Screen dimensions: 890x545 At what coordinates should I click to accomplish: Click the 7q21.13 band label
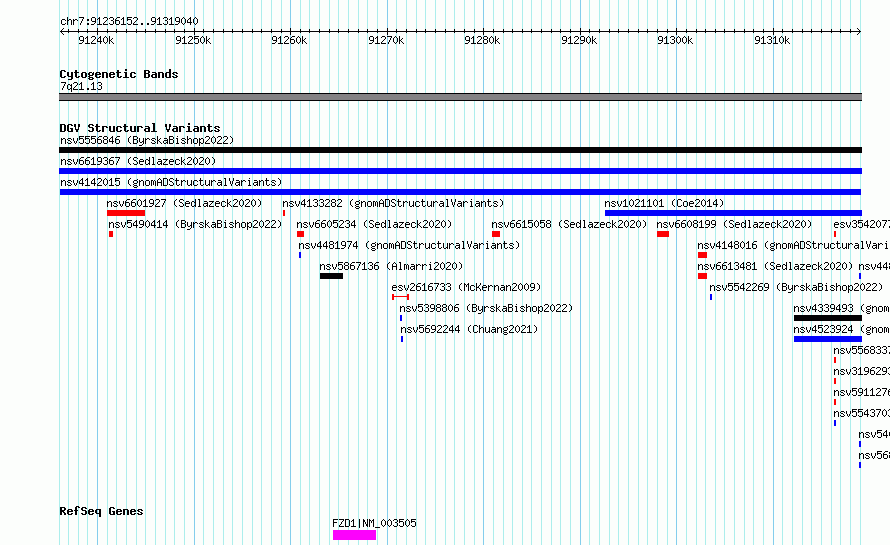click(81, 86)
